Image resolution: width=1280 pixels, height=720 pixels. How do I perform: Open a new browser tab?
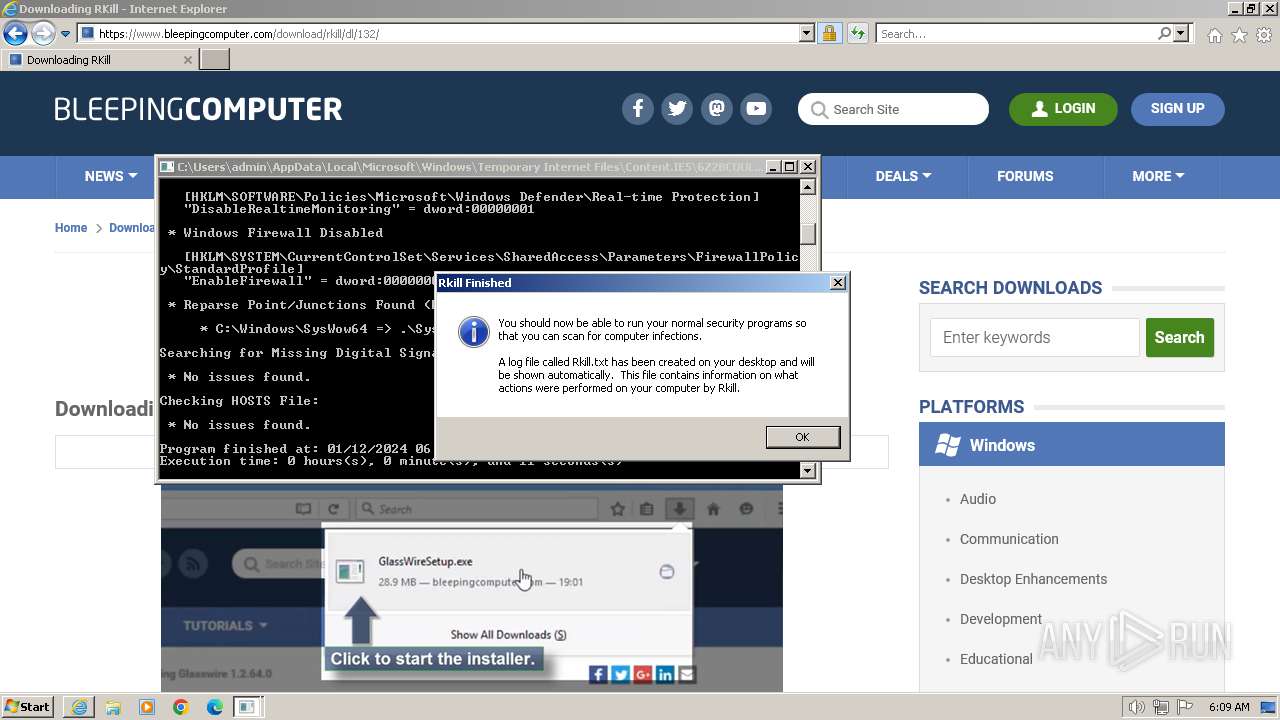[215, 60]
